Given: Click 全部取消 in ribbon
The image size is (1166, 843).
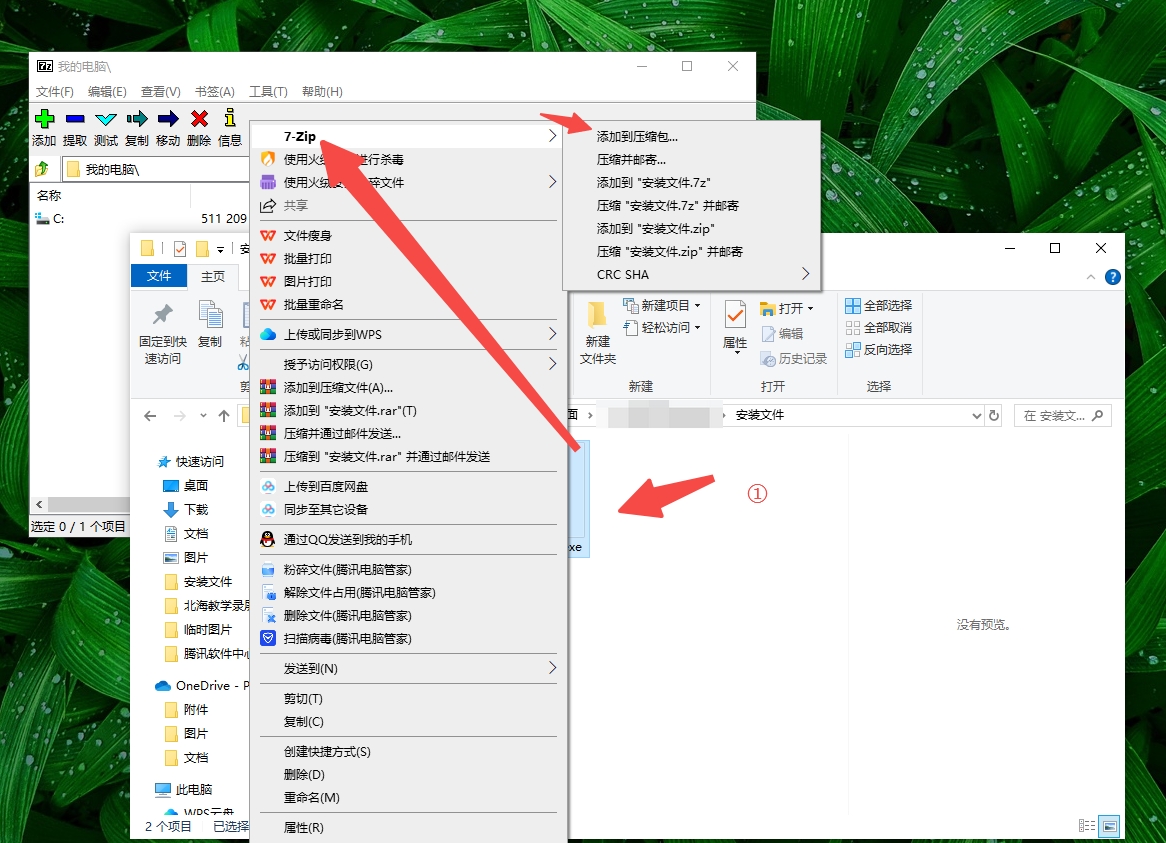Looking at the screenshot, I should 879,328.
